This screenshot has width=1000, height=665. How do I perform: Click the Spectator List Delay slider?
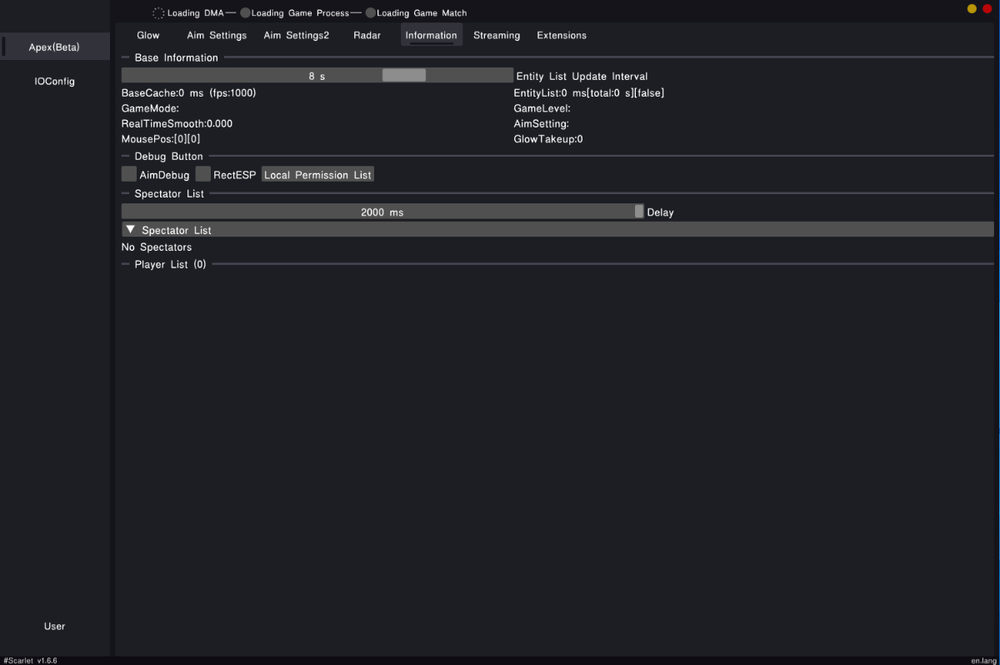[x=382, y=212]
